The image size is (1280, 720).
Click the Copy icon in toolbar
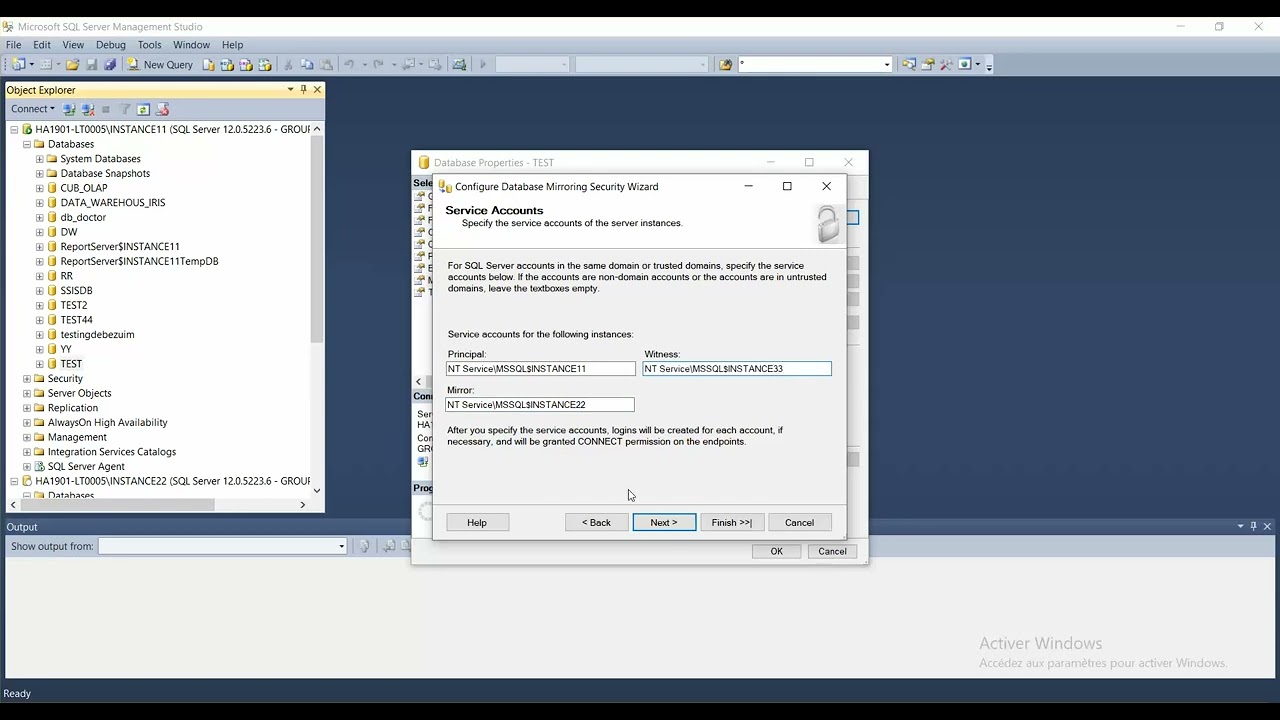click(307, 64)
